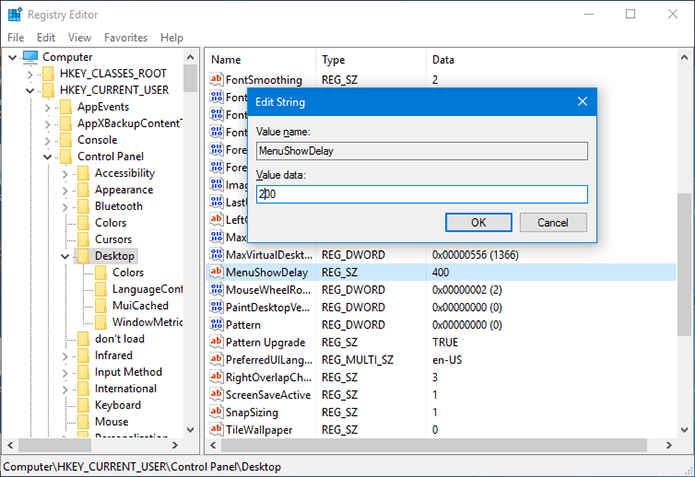Click the binary icon beside PaintDesktopVe...
The image size is (695, 477).
tap(216, 307)
